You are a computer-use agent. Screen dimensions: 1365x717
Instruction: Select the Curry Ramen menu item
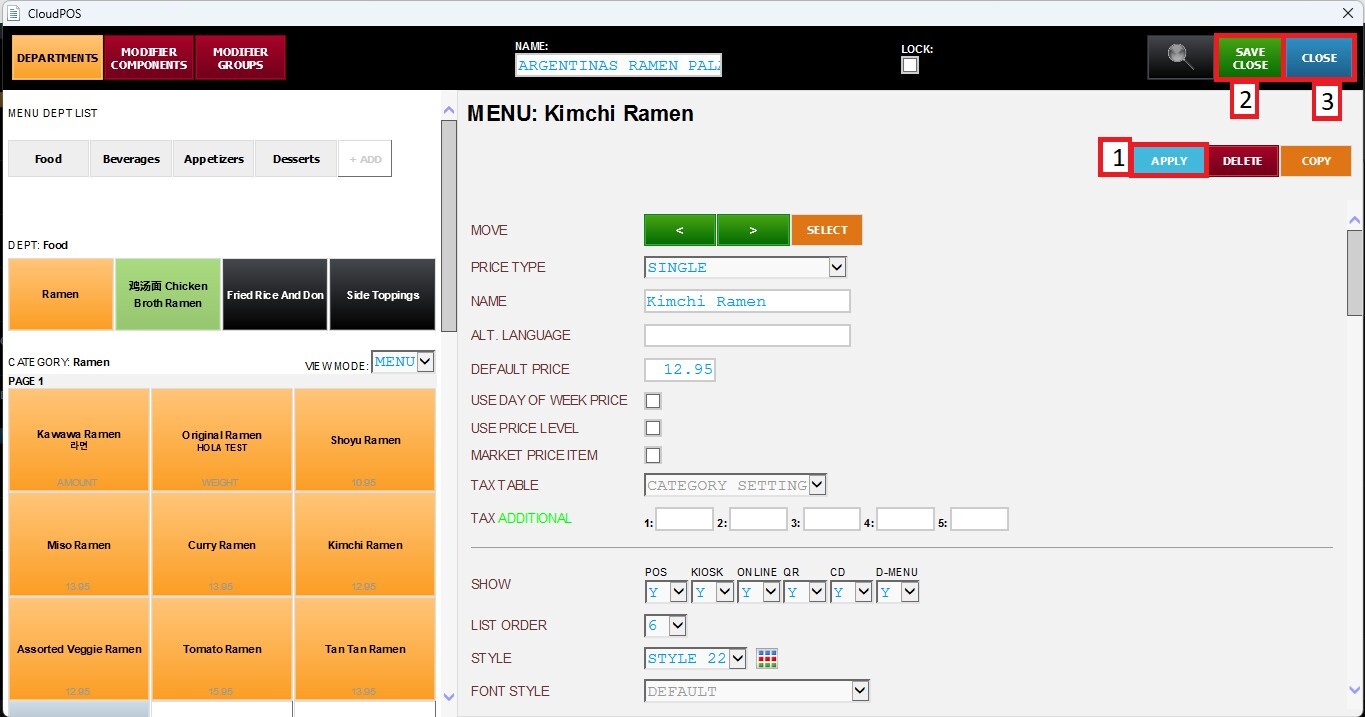click(x=222, y=545)
